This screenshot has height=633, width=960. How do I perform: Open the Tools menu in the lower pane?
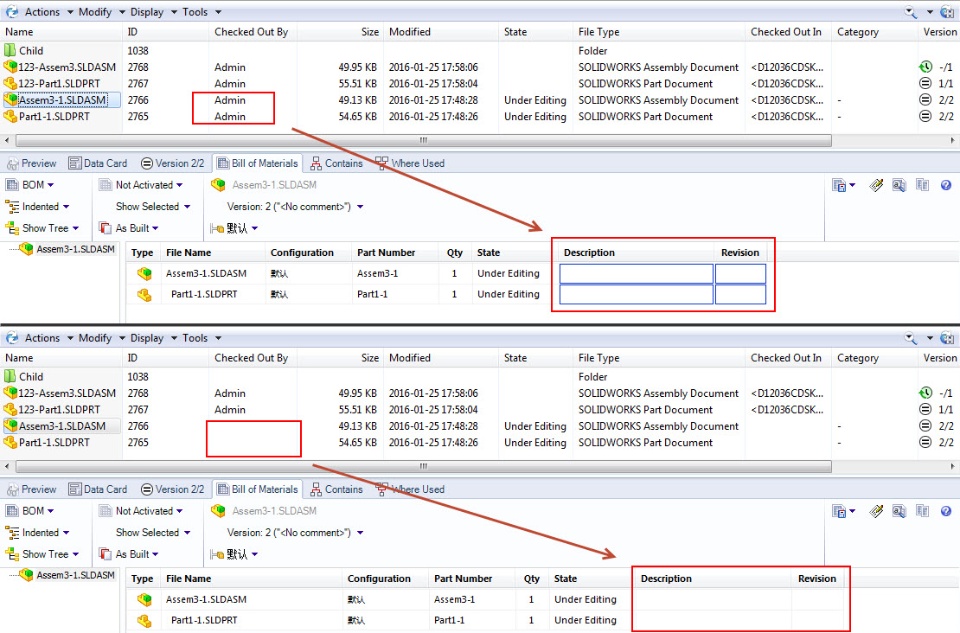click(201, 338)
